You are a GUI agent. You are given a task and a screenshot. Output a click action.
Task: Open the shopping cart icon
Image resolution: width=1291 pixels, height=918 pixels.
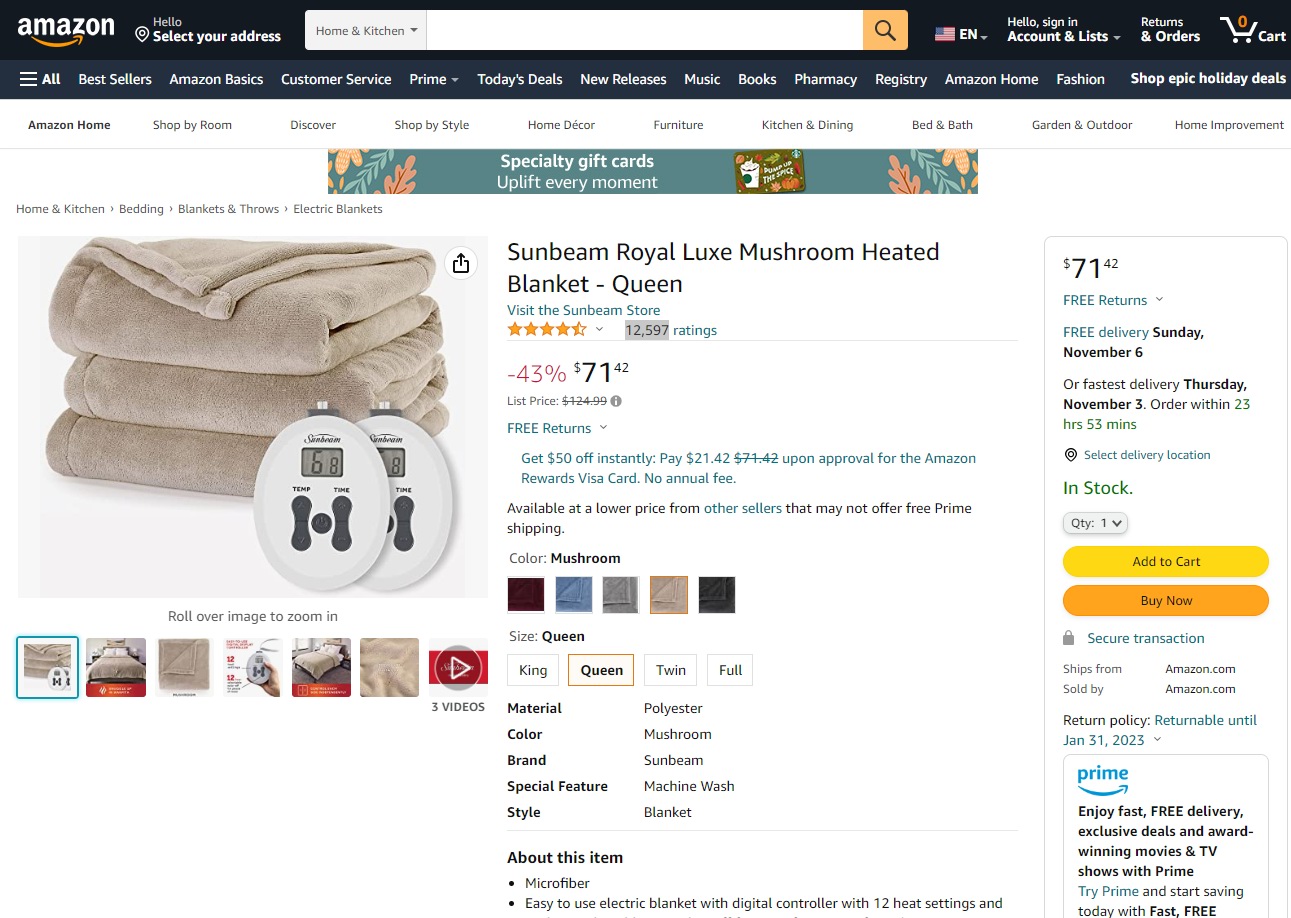(1251, 30)
